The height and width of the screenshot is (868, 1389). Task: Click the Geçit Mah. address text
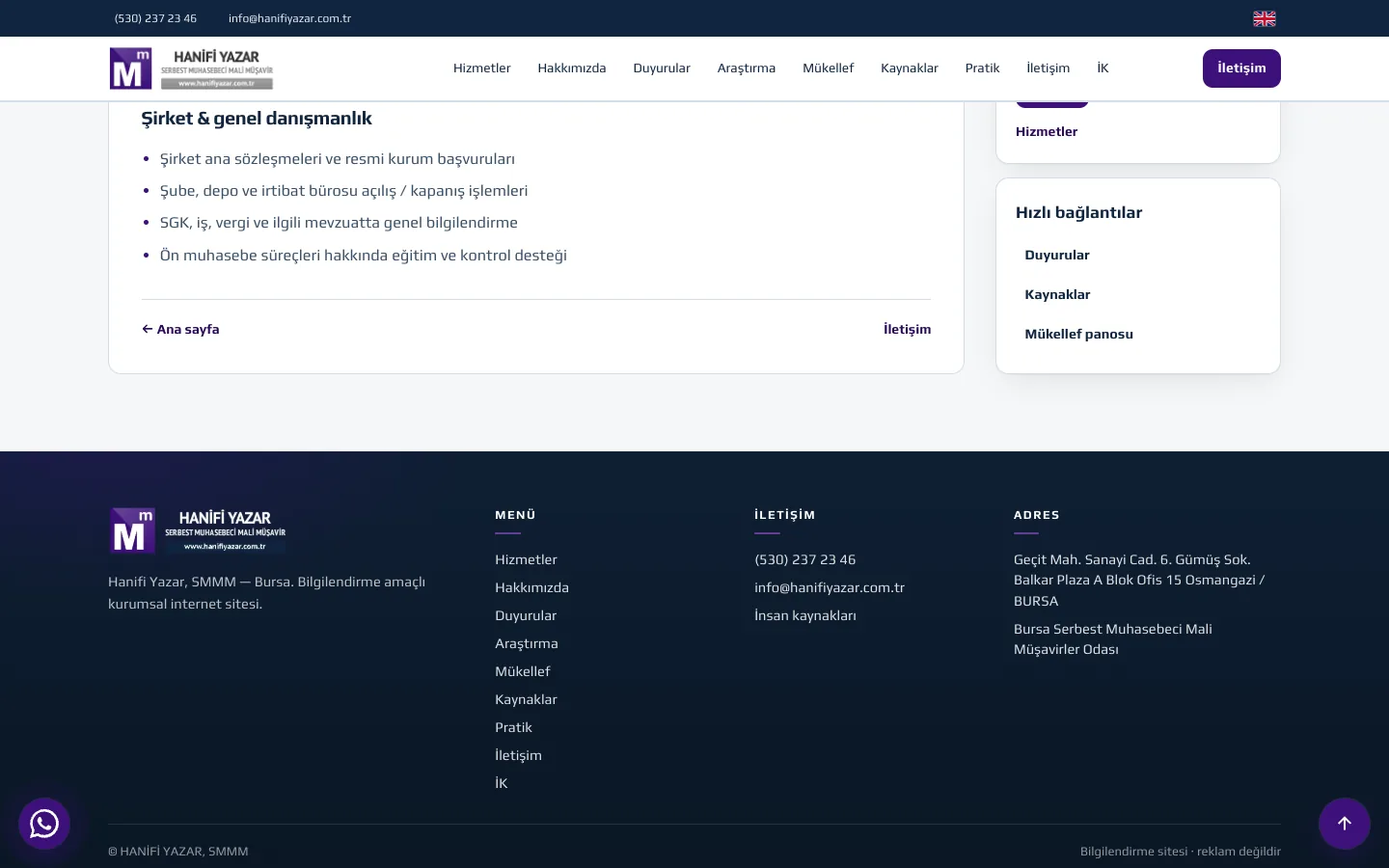[x=1139, y=580]
